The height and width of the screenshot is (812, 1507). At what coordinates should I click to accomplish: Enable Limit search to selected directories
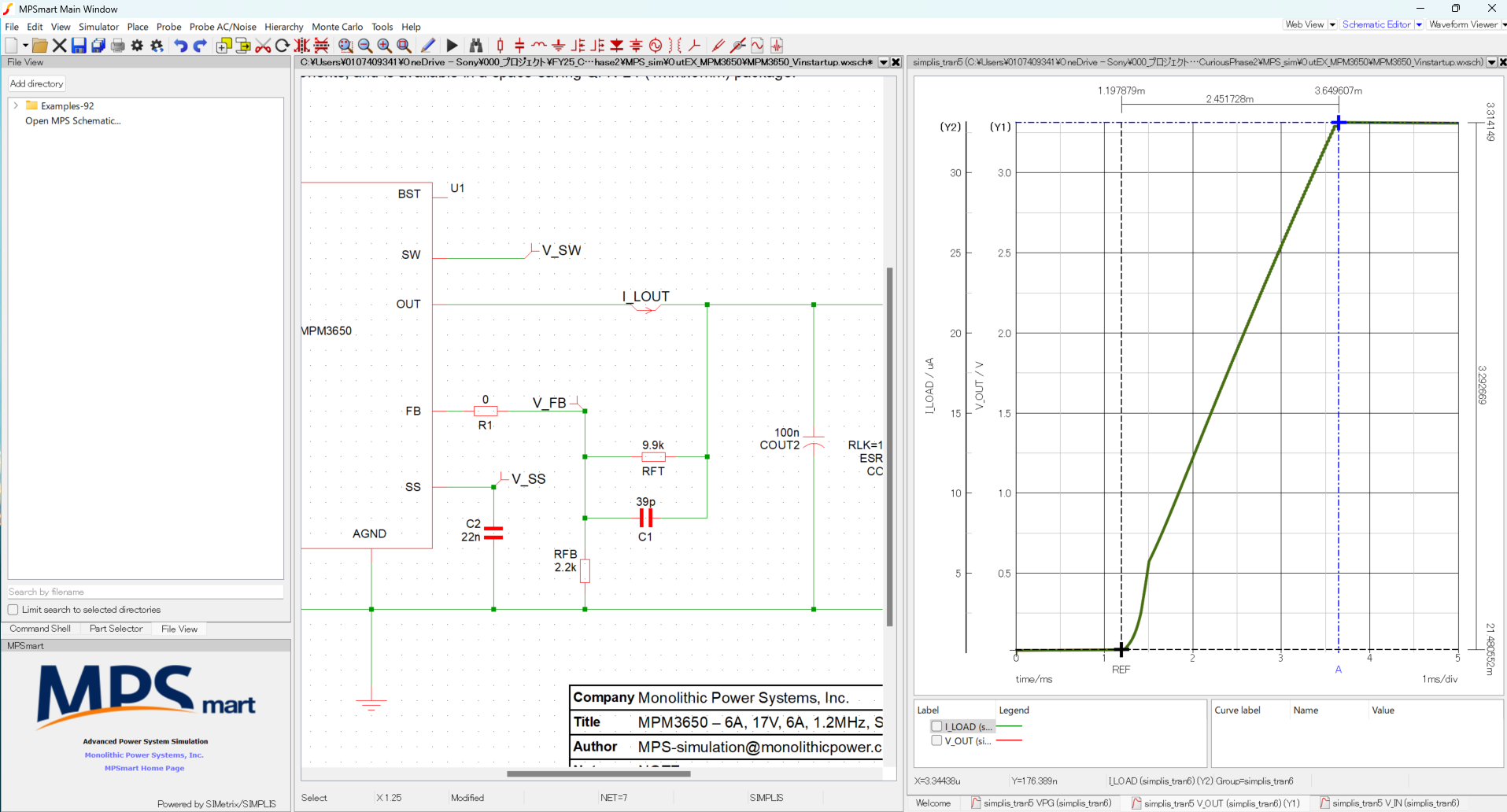click(13, 610)
